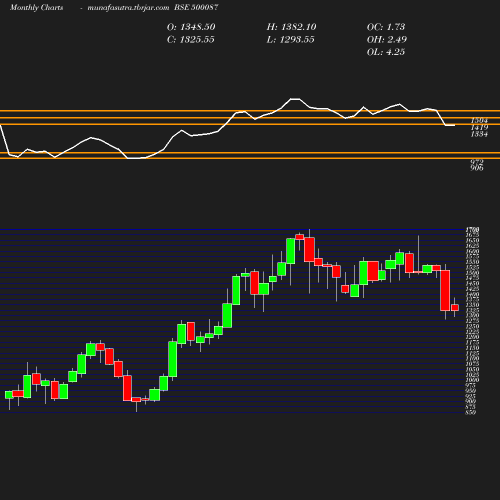Click the "OC: 1.73" percentage value
The height and width of the screenshot is (500, 500).
click(386, 27)
